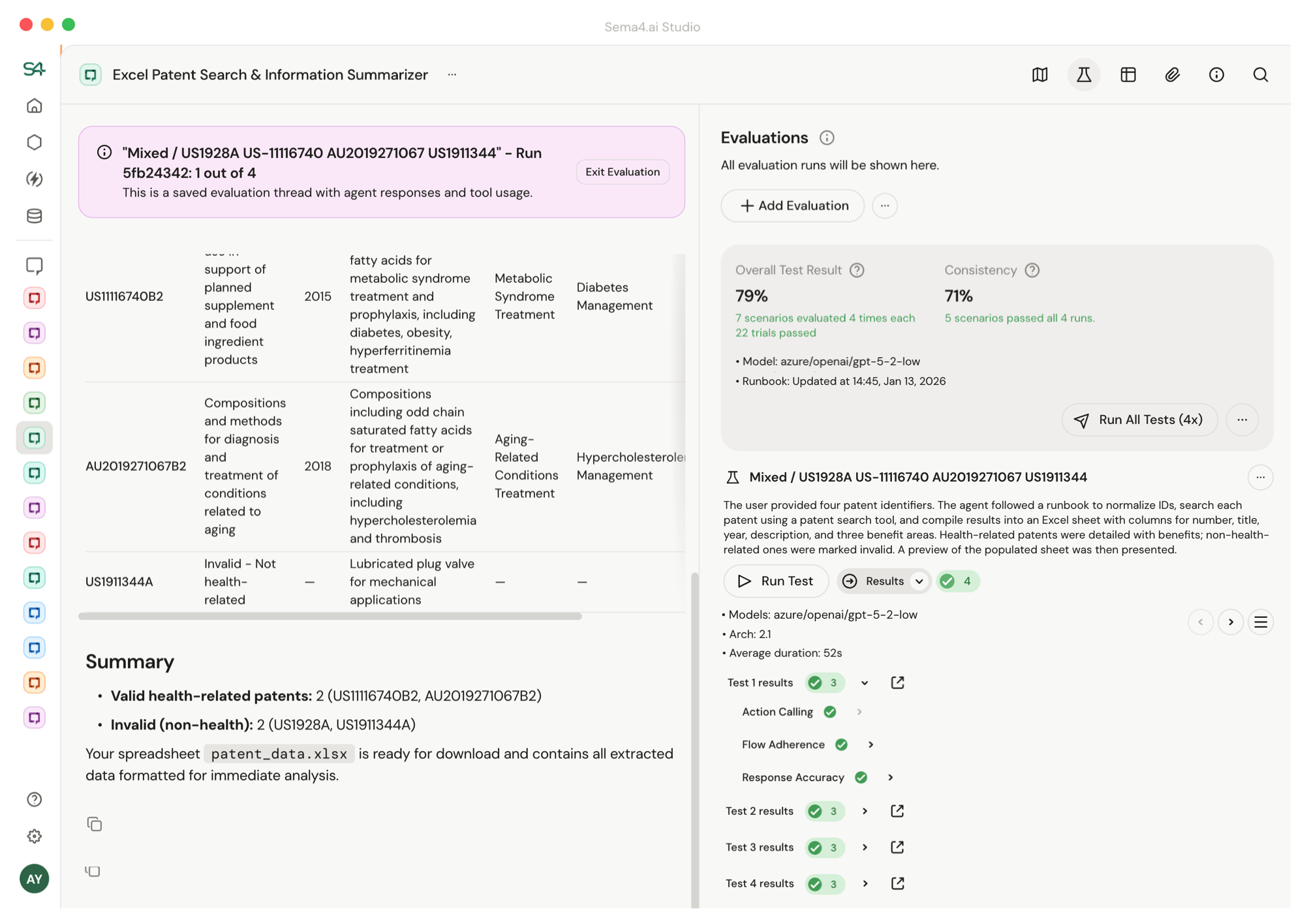Expand Response Accuracy details
Viewport: 1309px width, 924px height.
[x=891, y=777]
